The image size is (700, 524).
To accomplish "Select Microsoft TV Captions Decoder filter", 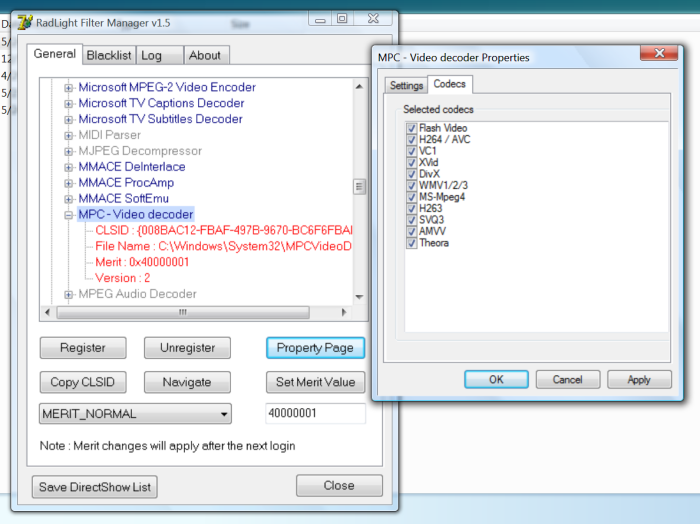I will [x=161, y=103].
